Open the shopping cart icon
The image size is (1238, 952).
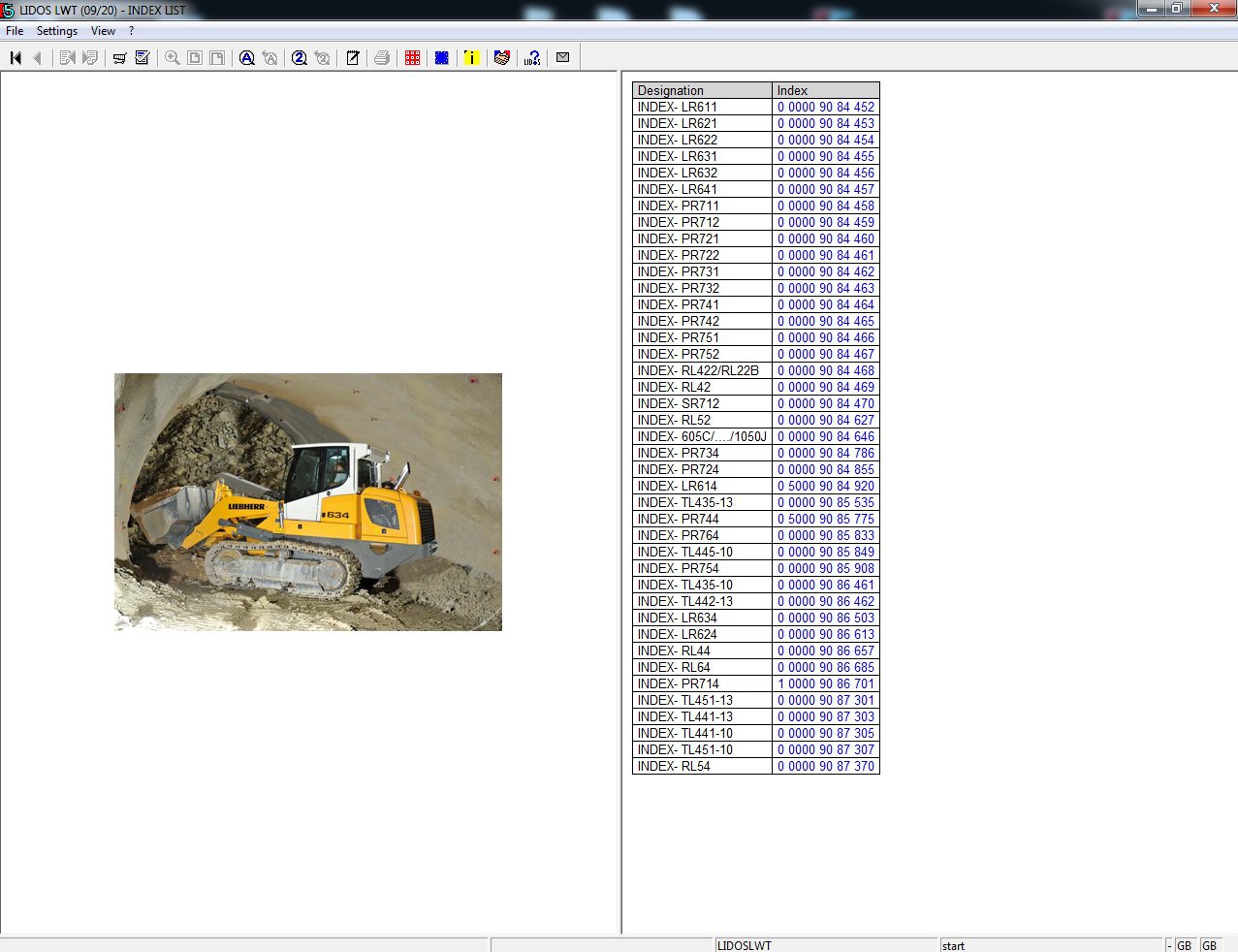[x=120, y=58]
